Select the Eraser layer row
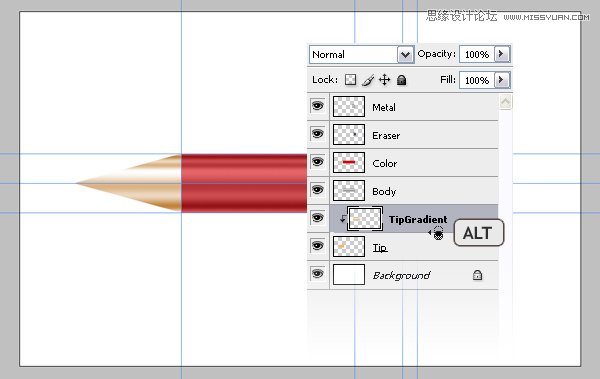 [x=403, y=135]
